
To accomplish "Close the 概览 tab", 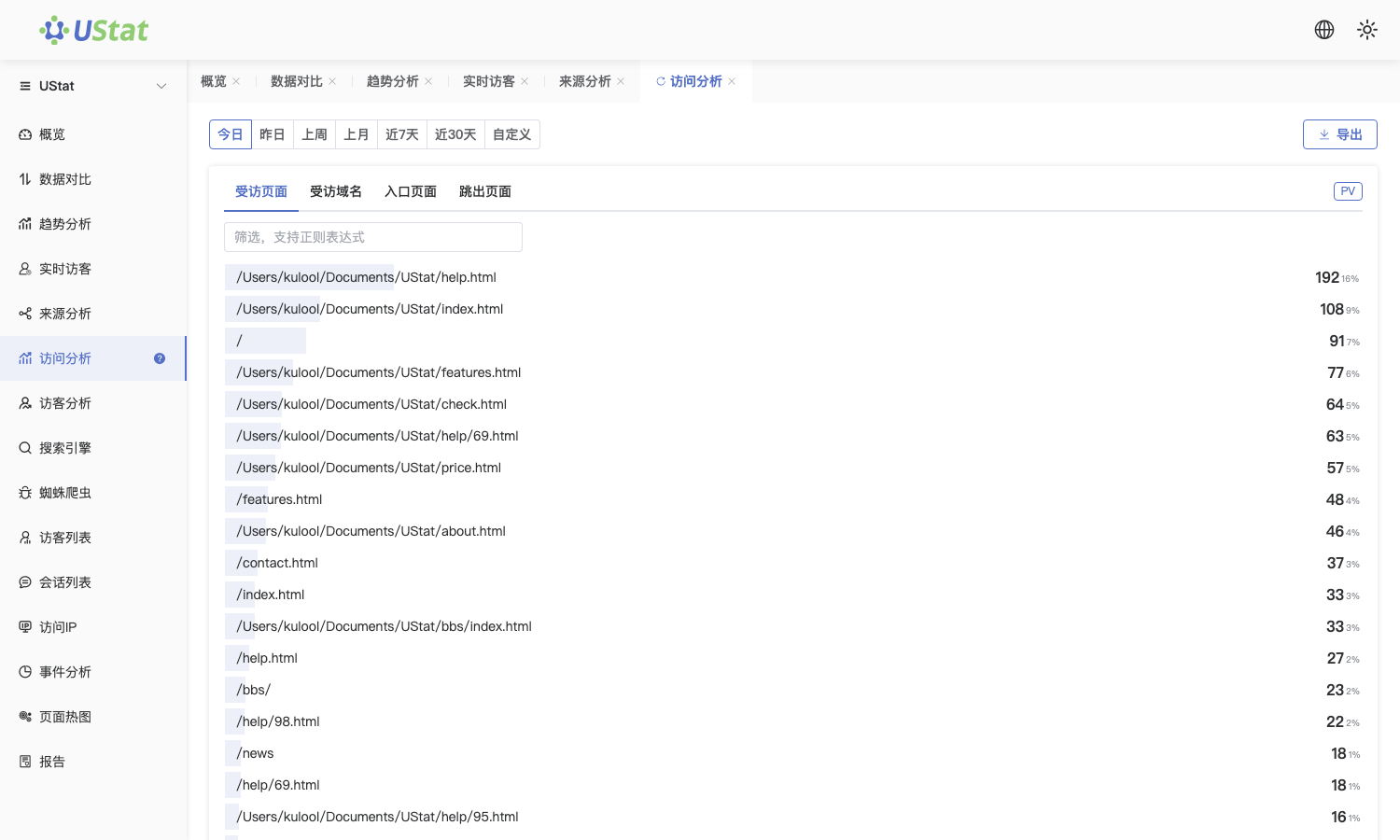I will tap(236, 81).
